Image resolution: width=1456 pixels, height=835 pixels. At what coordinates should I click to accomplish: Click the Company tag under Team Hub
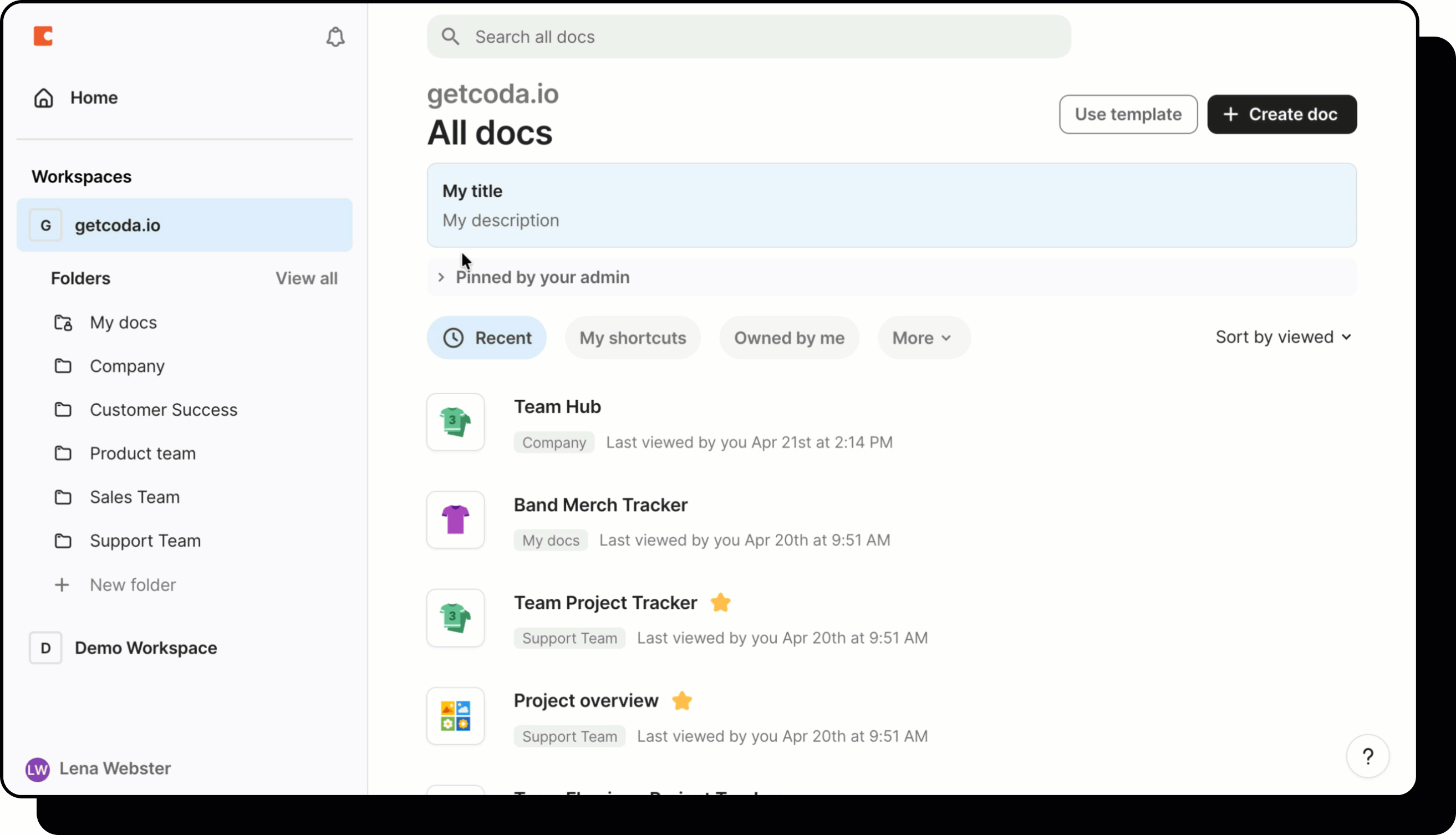tap(554, 443)
